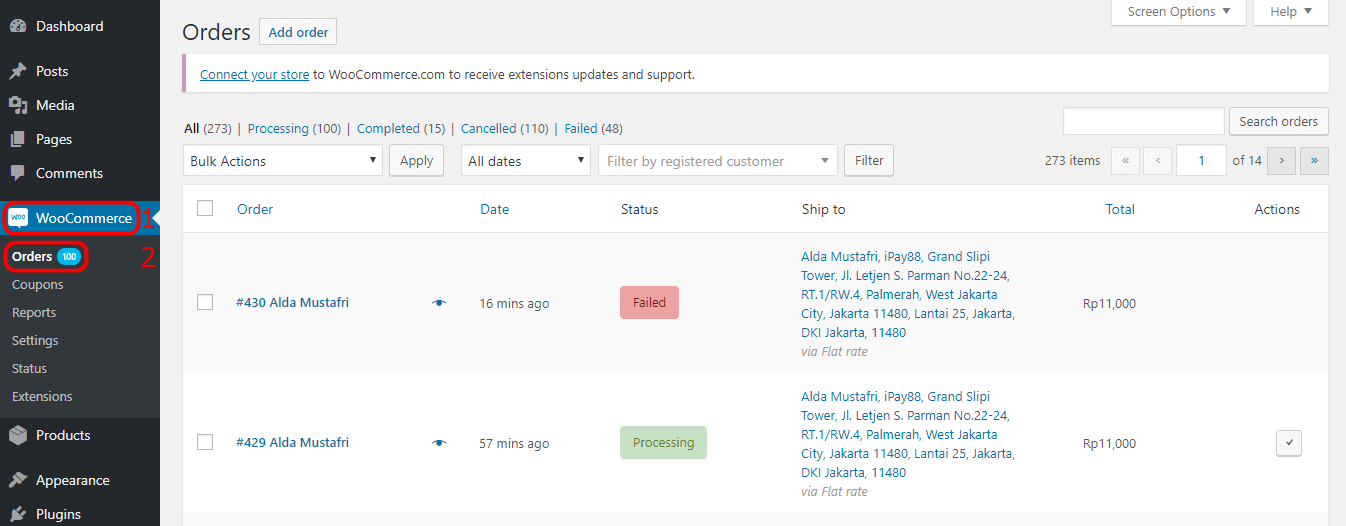Screen dimensions: 1346x526
Task: Open the Reports submenu item
Action: (x=34, y=313)
